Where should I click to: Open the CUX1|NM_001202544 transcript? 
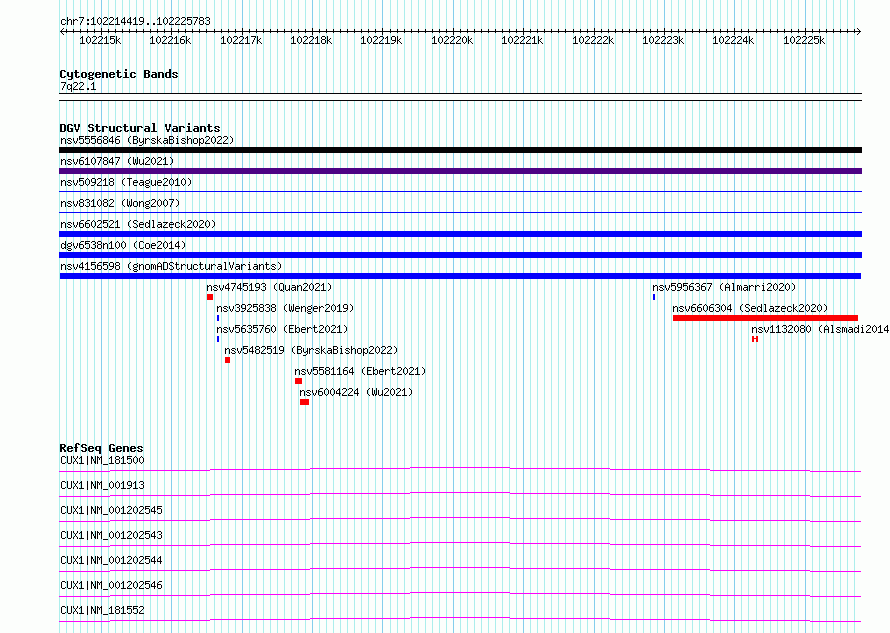(111, 560)
